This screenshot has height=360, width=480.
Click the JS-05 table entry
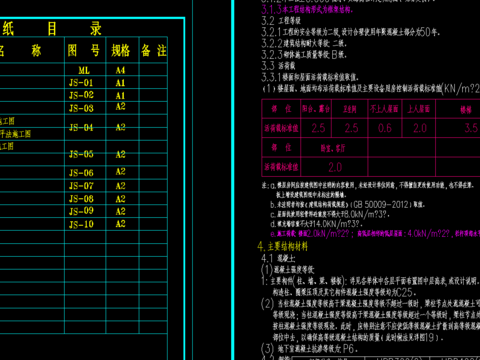click(81, 154)
